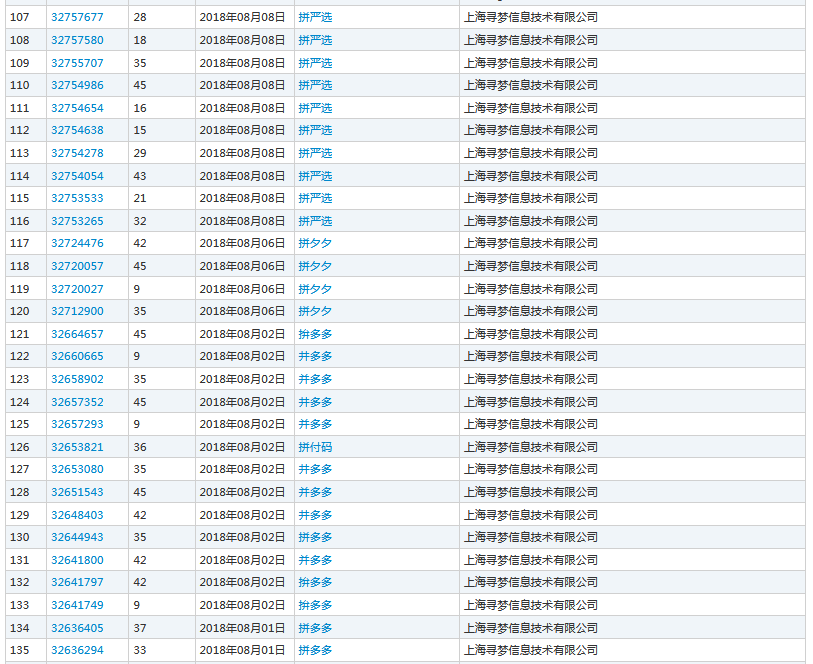The width and height of the screenshot is (813, 664).
Task: Open 拼夕夕 trademark in row 120
Action: [x=315, y=311]
